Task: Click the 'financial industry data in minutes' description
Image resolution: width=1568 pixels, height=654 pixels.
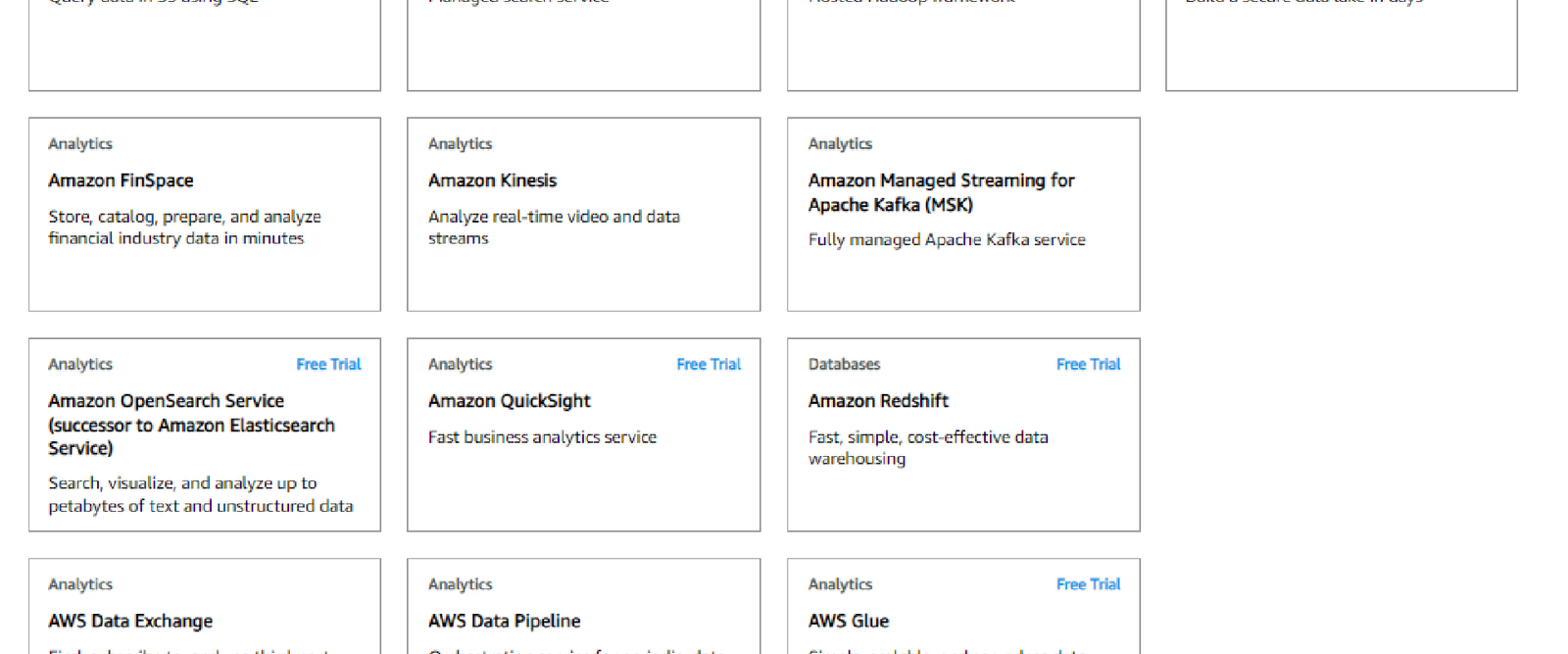Action: (176, 238)
